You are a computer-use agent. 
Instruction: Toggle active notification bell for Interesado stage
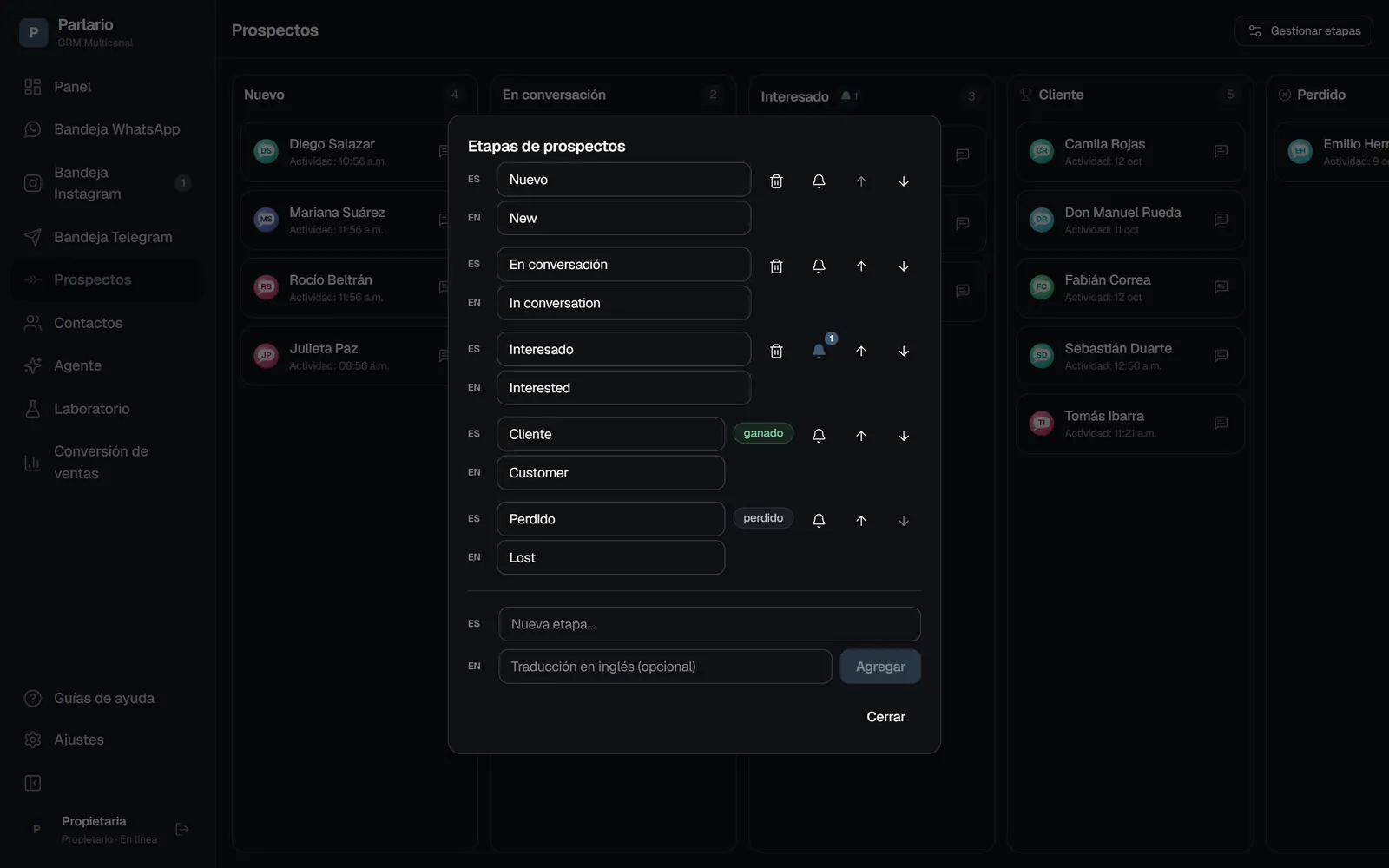point(819,351)
